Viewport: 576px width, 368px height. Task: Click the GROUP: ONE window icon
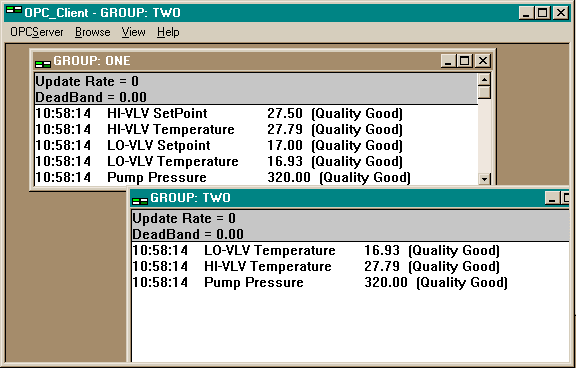(x=43, y=64)
